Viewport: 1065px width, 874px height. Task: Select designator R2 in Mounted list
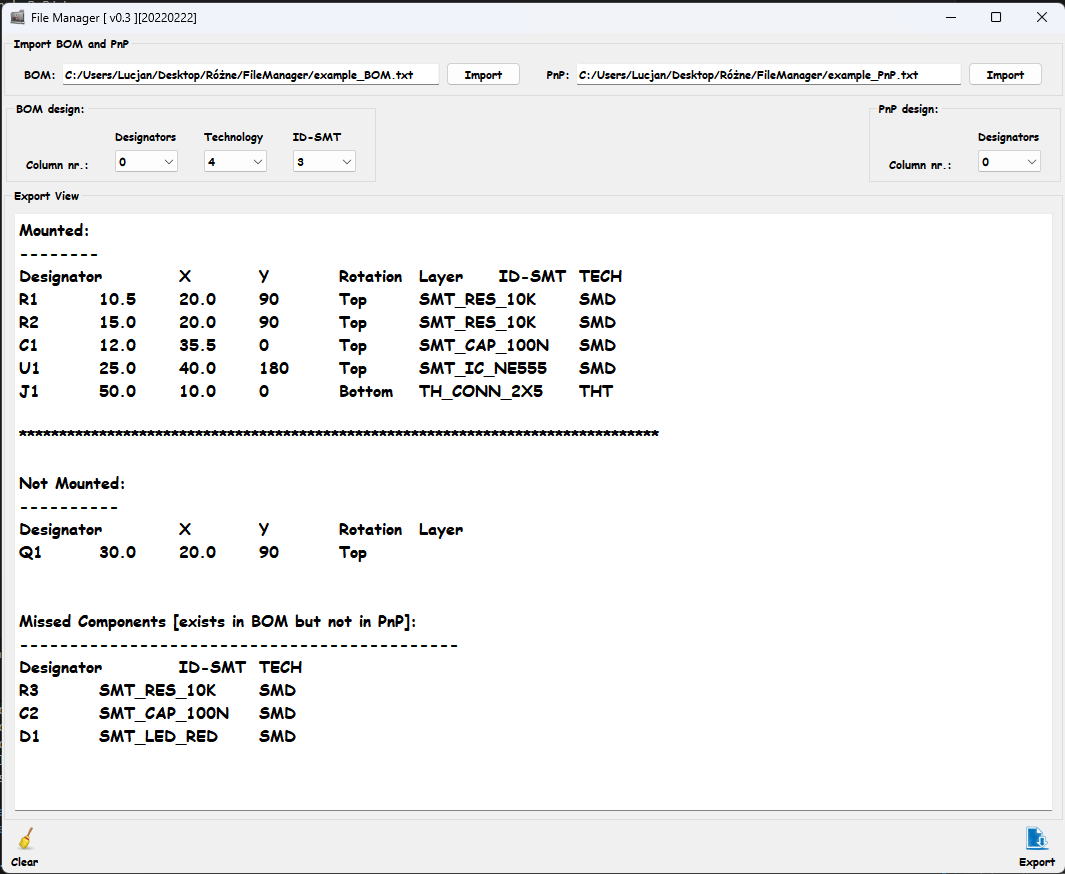pyautogui.click(x=29, y=323)
